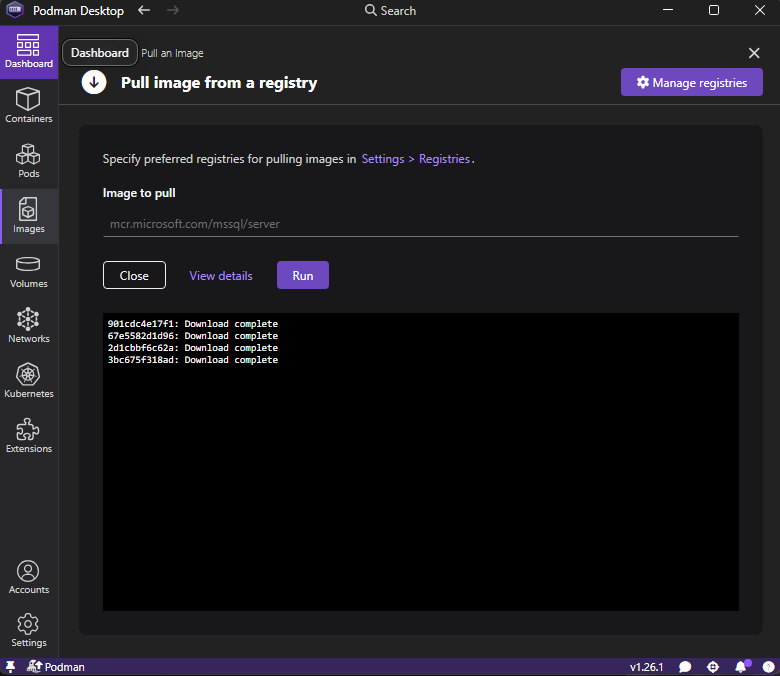Open the troubleshooting crosshair icon

[713, 667]
